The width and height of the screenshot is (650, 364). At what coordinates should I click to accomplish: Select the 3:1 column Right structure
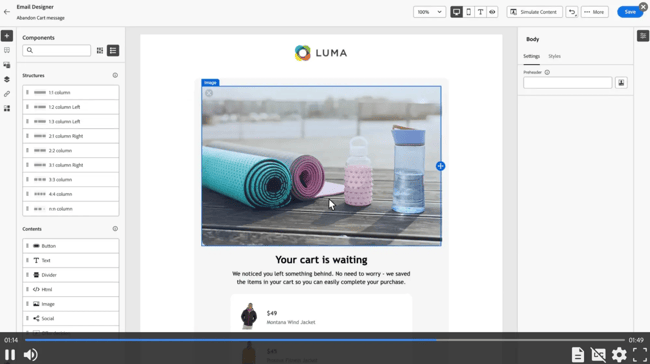point(71,165)
